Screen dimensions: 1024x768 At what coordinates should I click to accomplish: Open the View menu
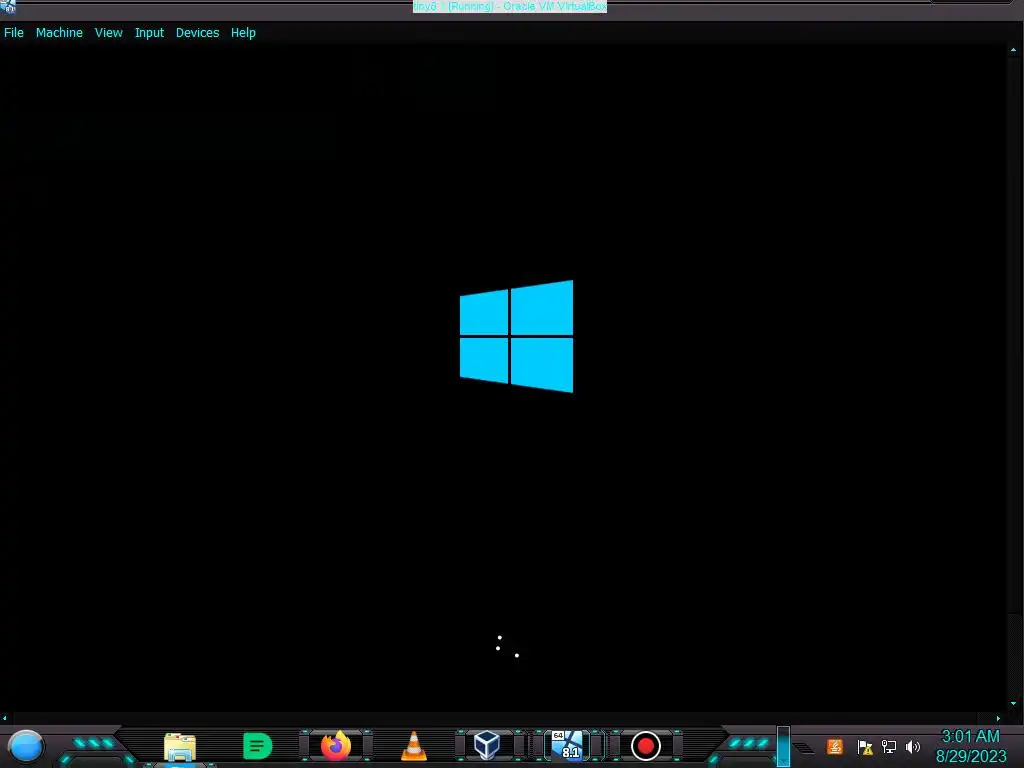pyautogui.click(x=108, y=33)
